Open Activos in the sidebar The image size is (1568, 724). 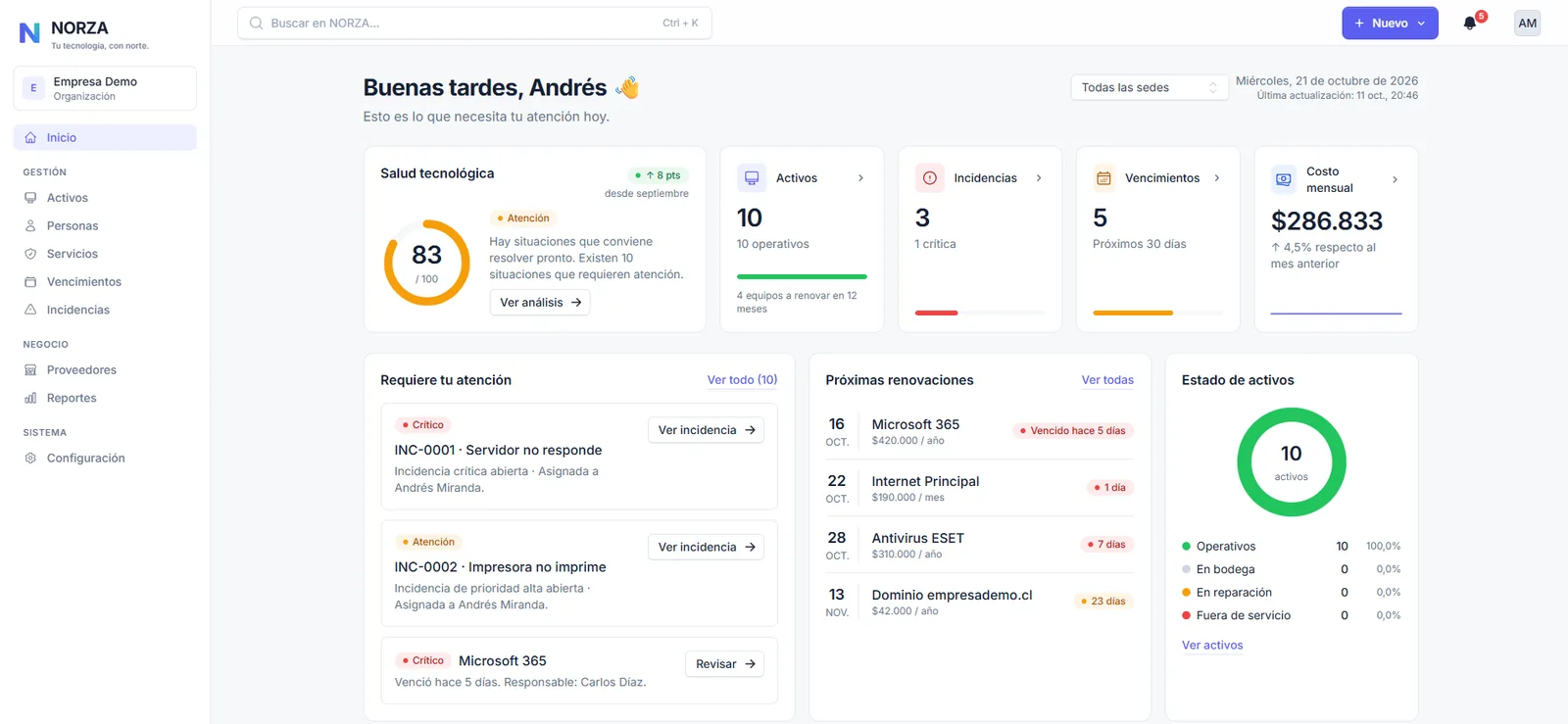[x=105, y=198]
